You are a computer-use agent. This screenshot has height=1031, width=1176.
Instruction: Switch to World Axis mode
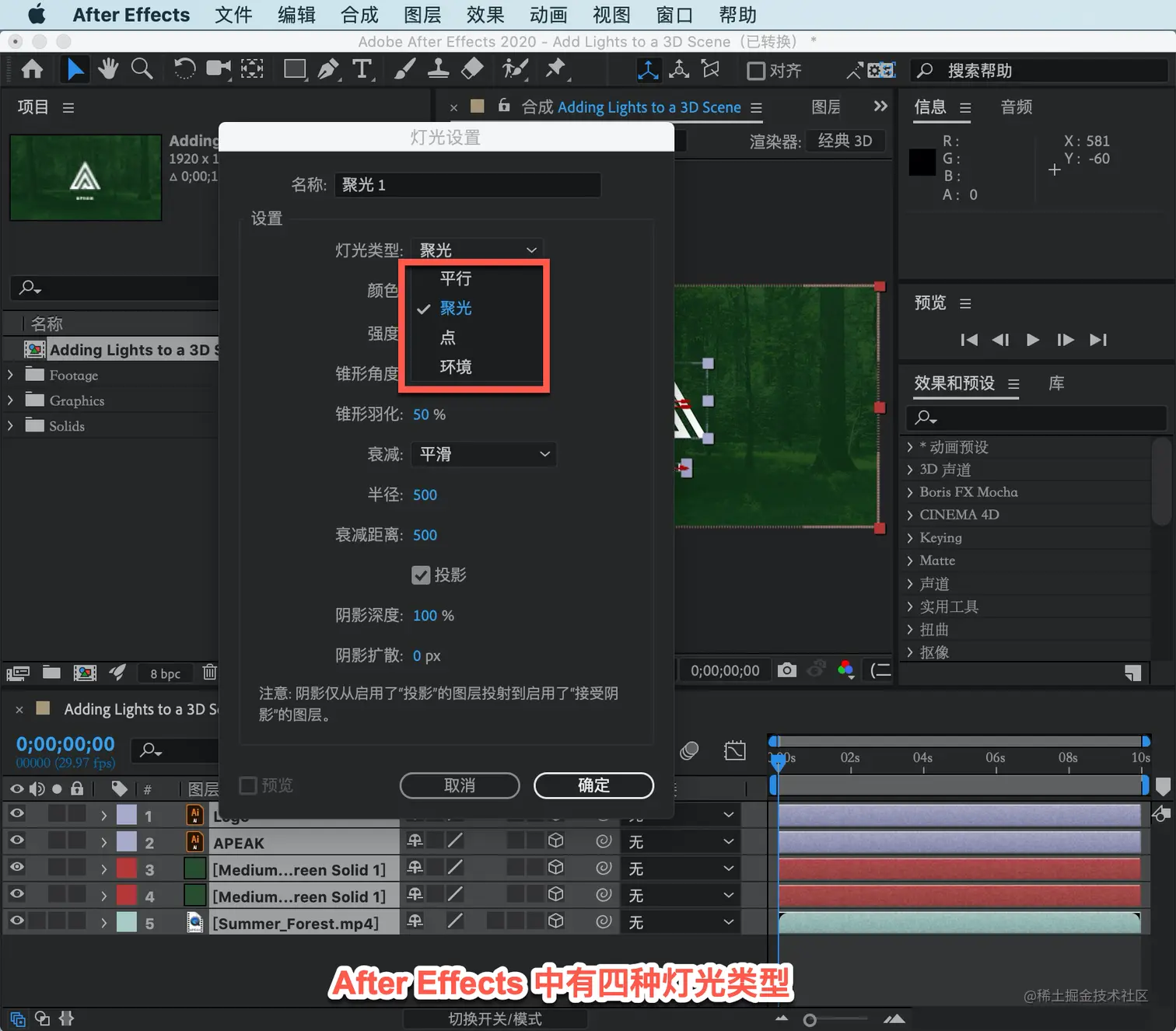pyautogui.click(x=679, y=70)
